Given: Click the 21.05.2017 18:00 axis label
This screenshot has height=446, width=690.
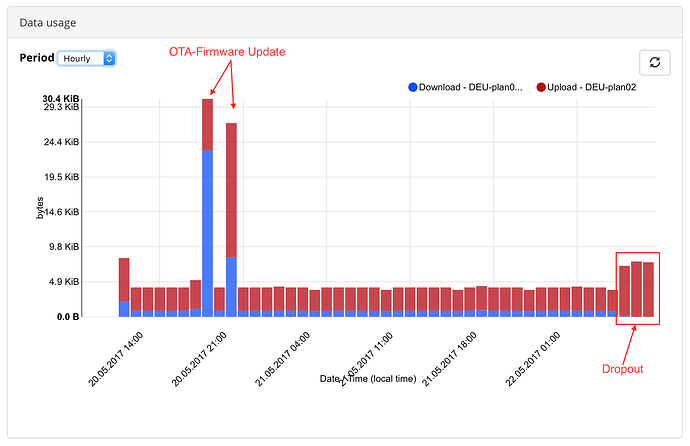Looking at the screenshot, I should [449, 359].
